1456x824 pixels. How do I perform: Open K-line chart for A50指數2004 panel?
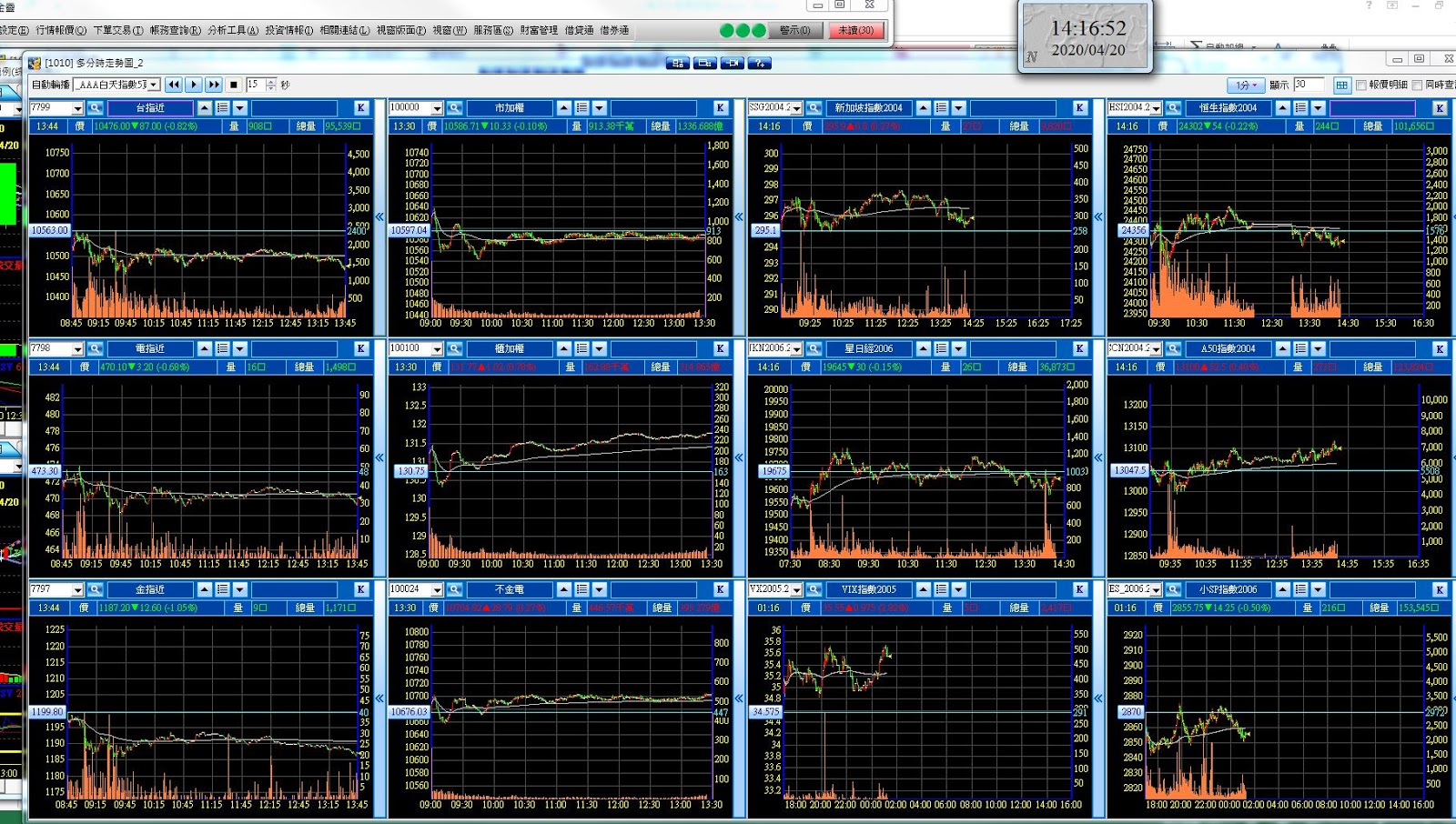pyautogui.click(x=1440, y=349)
